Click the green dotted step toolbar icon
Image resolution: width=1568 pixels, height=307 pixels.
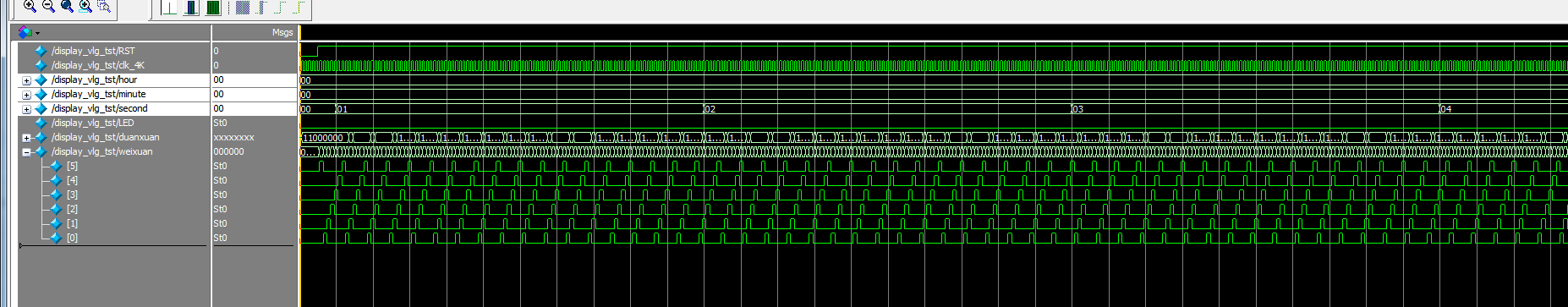(280, 8)
